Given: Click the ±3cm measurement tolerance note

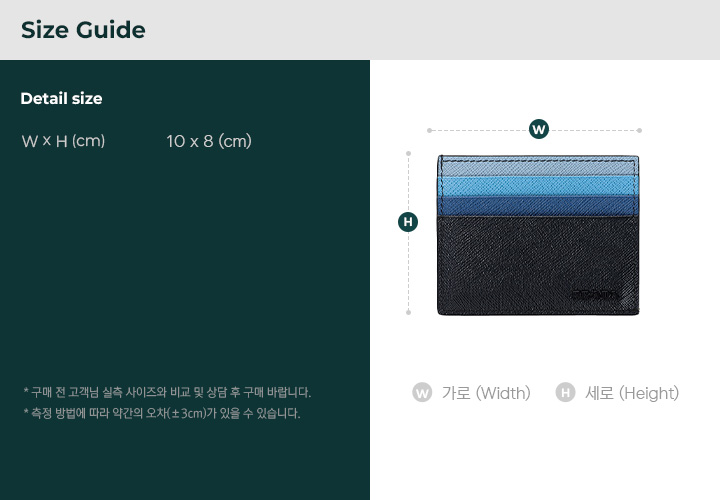Looking at the screenshot, I should pyautogui.click(x=162, y=413).
